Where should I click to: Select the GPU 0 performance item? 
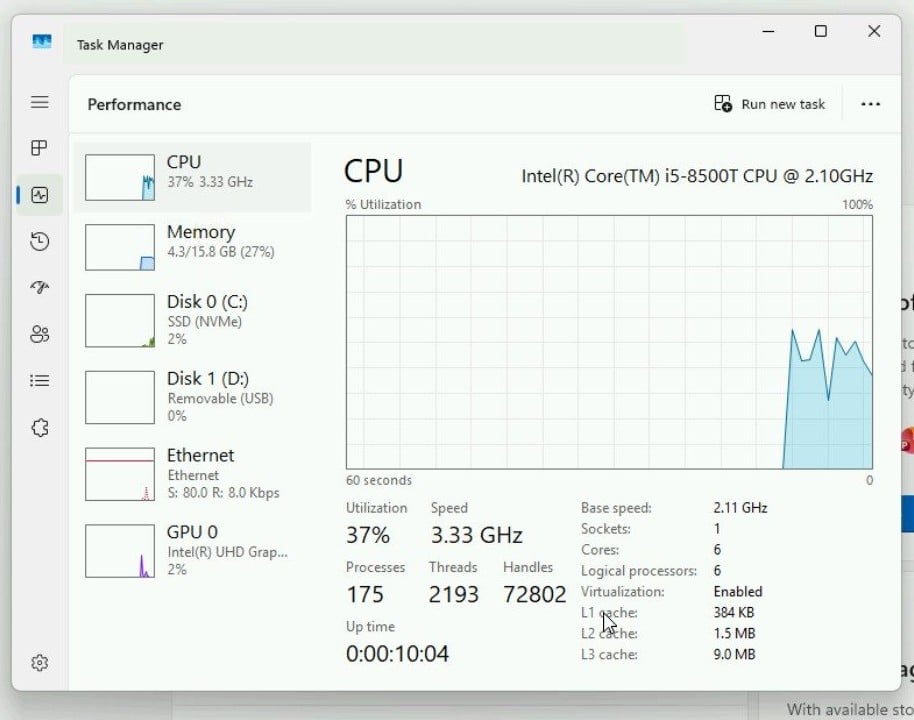pos(192,551)
